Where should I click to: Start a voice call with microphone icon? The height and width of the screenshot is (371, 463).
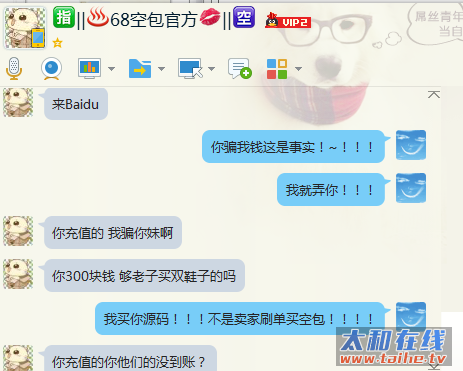[x=14, y=69]
